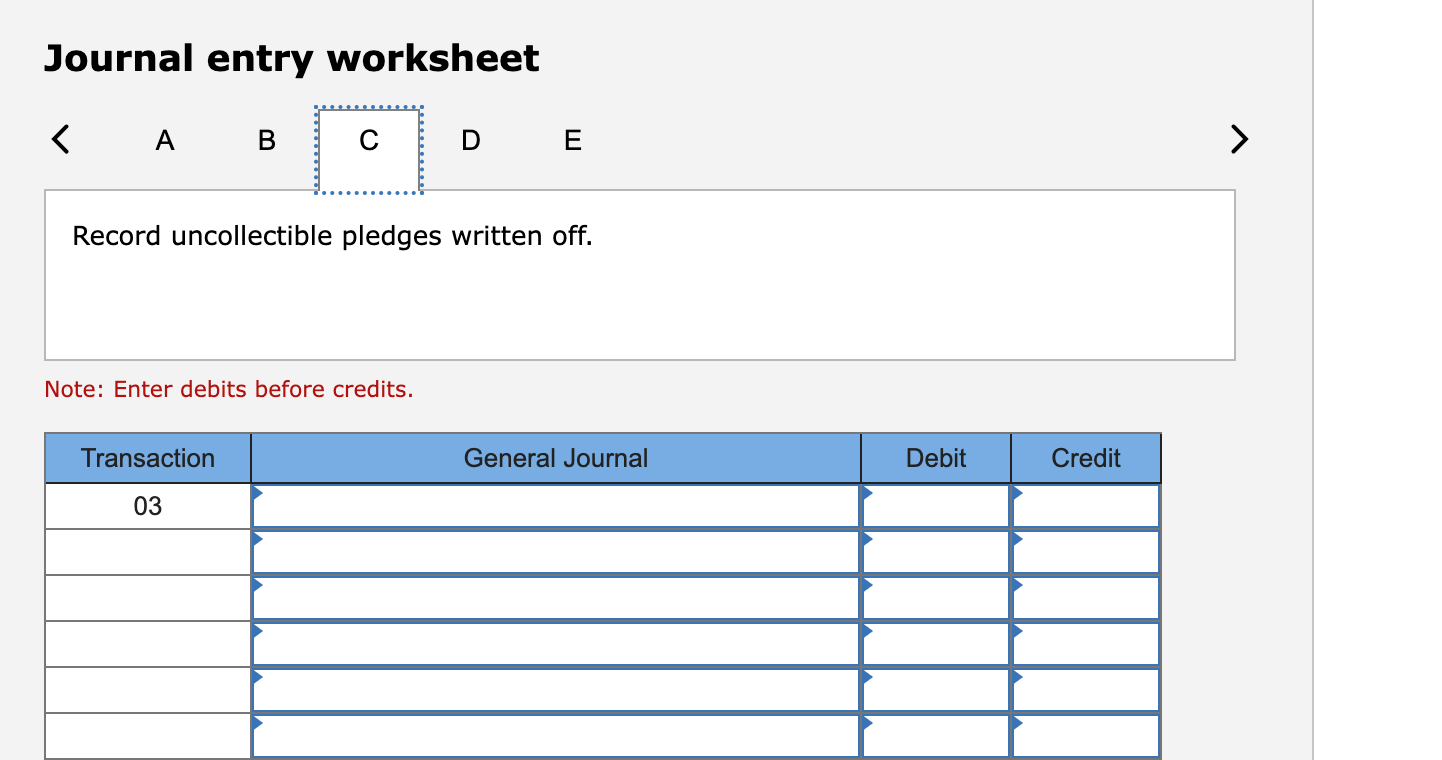This screenshot has height=760, width=1442.
Task: Switch to journal entry tab A
Action: click(x=165, y=141)
